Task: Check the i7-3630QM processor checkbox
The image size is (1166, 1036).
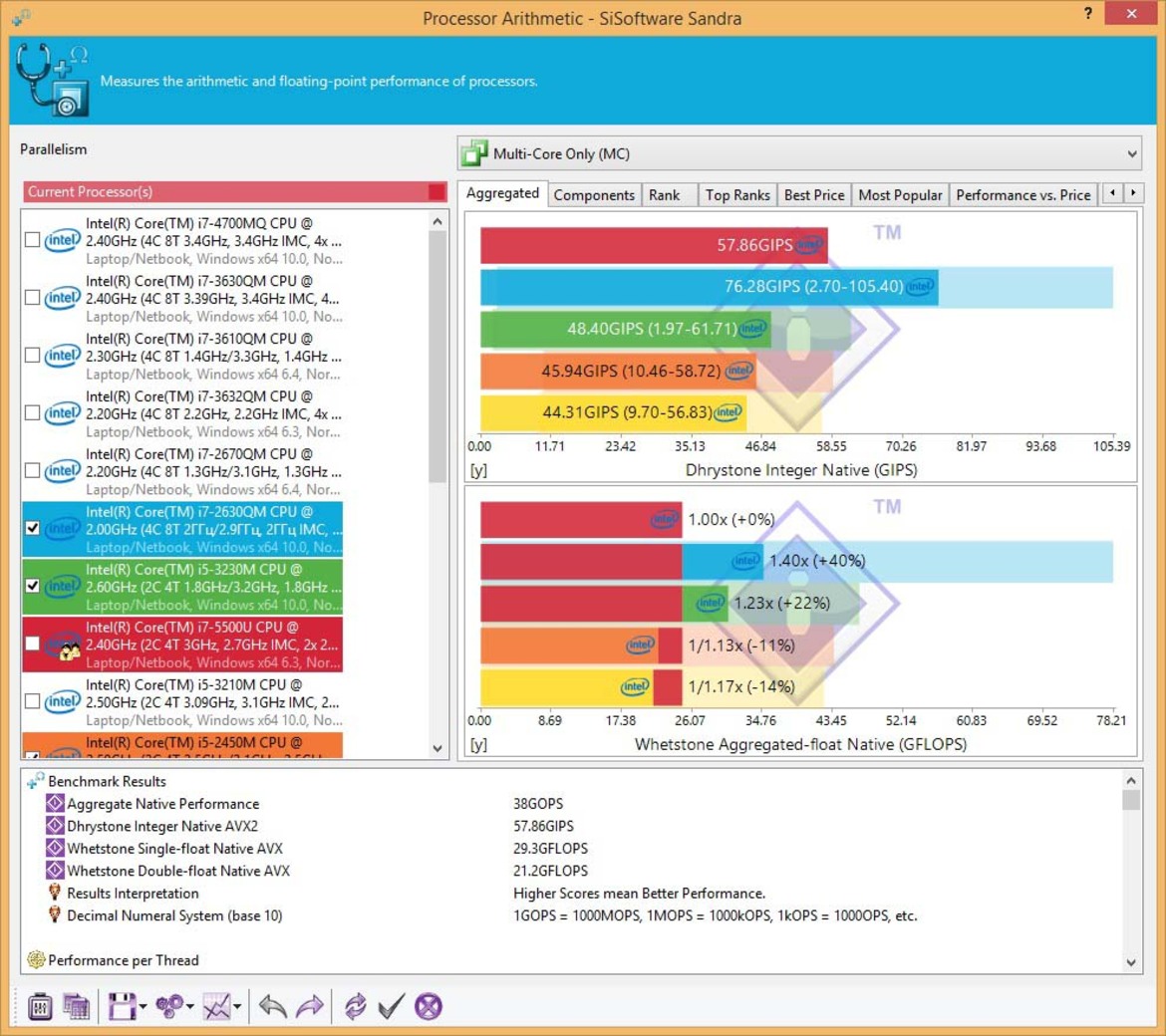Action: click(32, 298)
